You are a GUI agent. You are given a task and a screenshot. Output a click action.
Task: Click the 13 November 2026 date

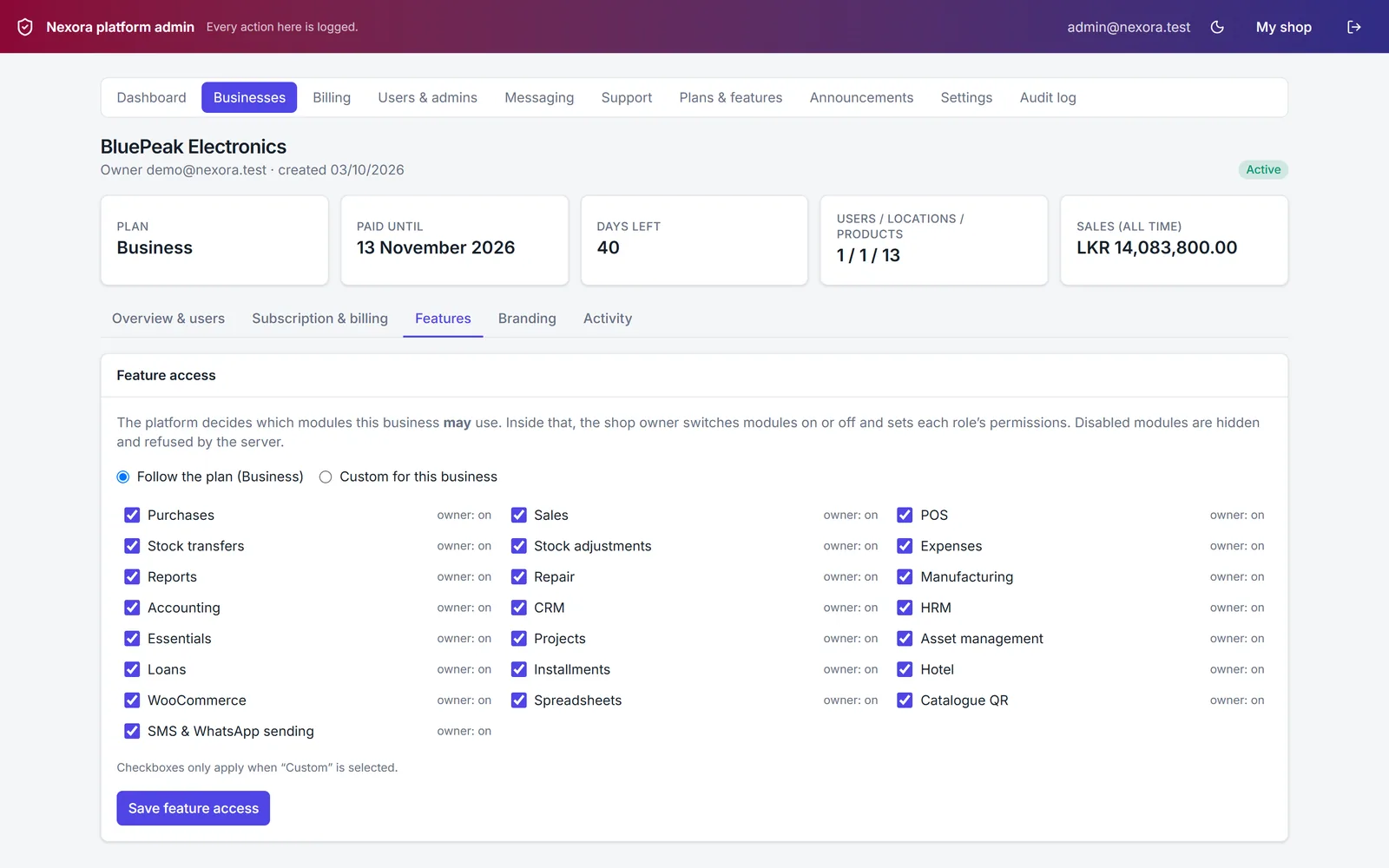(436, 247)
